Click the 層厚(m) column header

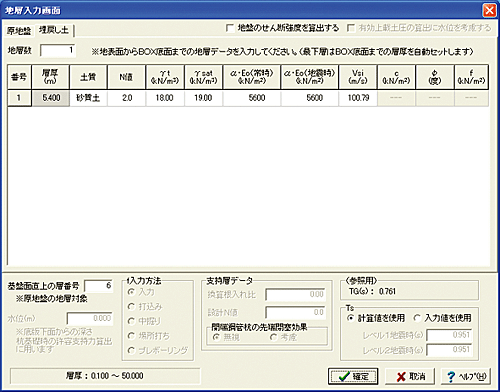[51, 77]
